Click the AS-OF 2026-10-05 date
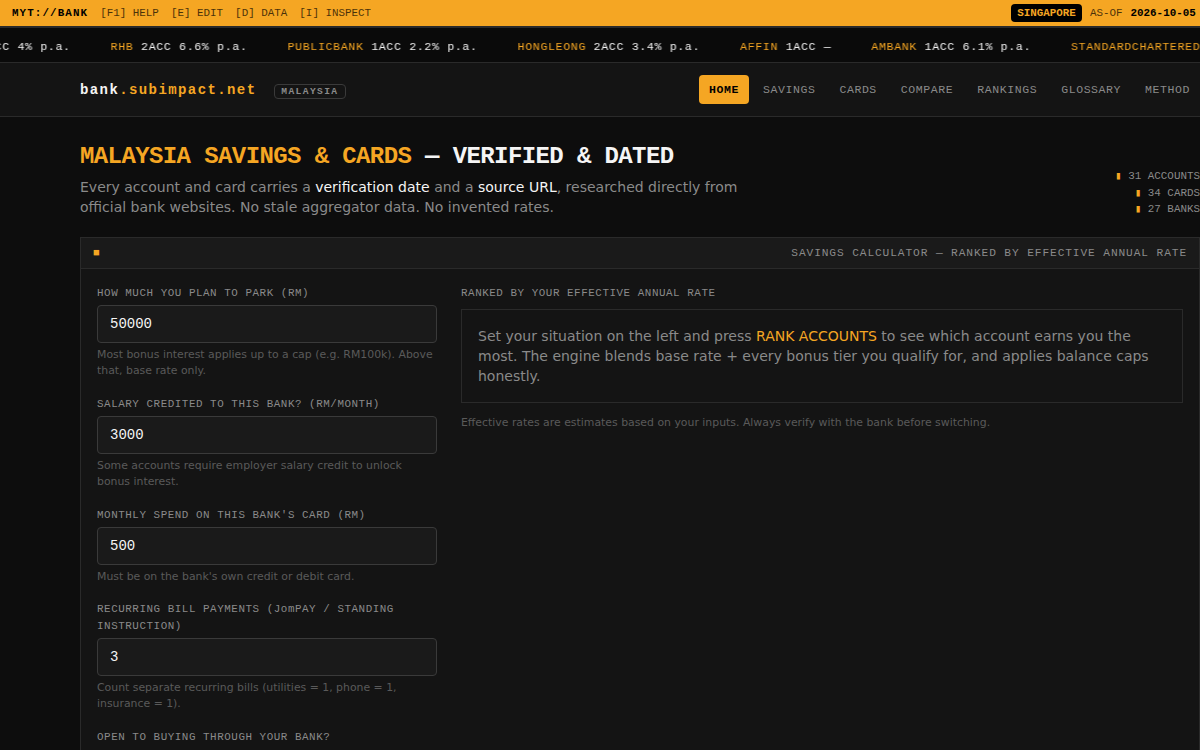The width and height of the screenshot is (1200, 750). [1143, 13]
